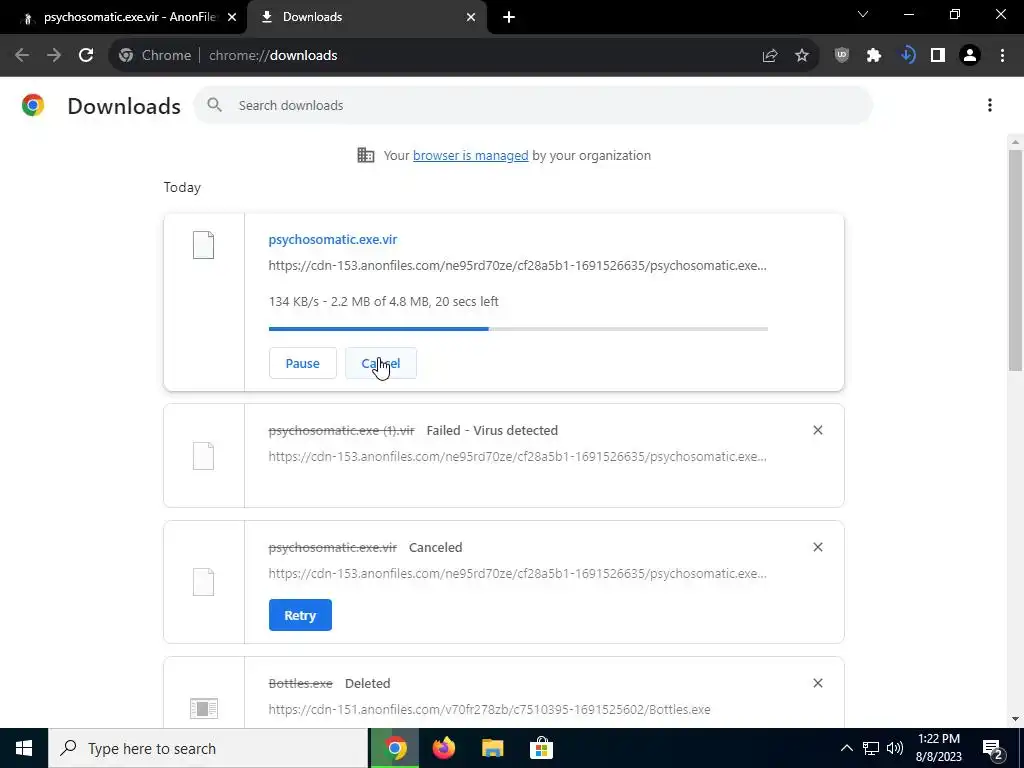1024x768 pixels.
Task: Select the Downloads tab
Action: (x=366, y=17)
